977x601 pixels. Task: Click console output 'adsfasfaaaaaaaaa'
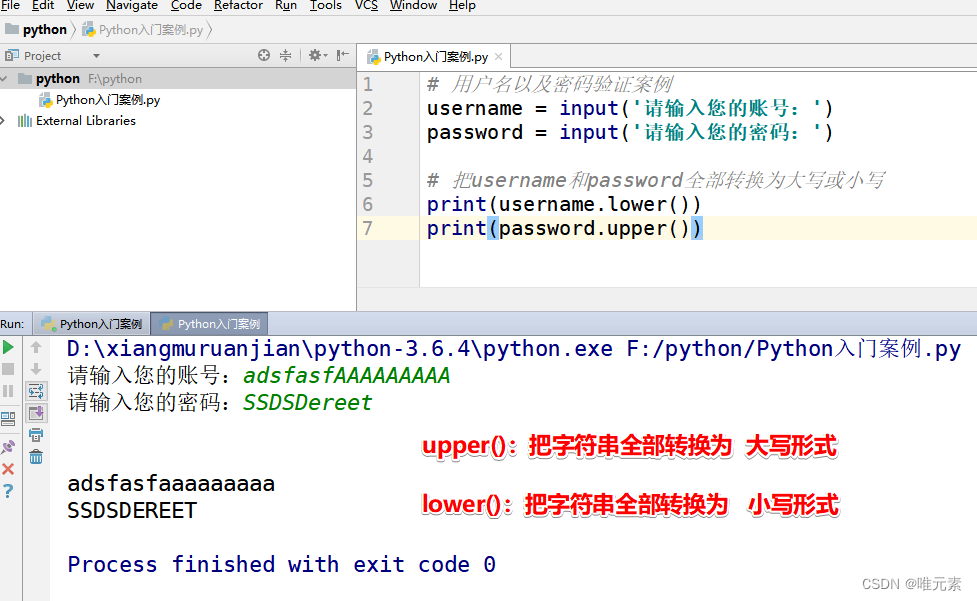(171, 484)
